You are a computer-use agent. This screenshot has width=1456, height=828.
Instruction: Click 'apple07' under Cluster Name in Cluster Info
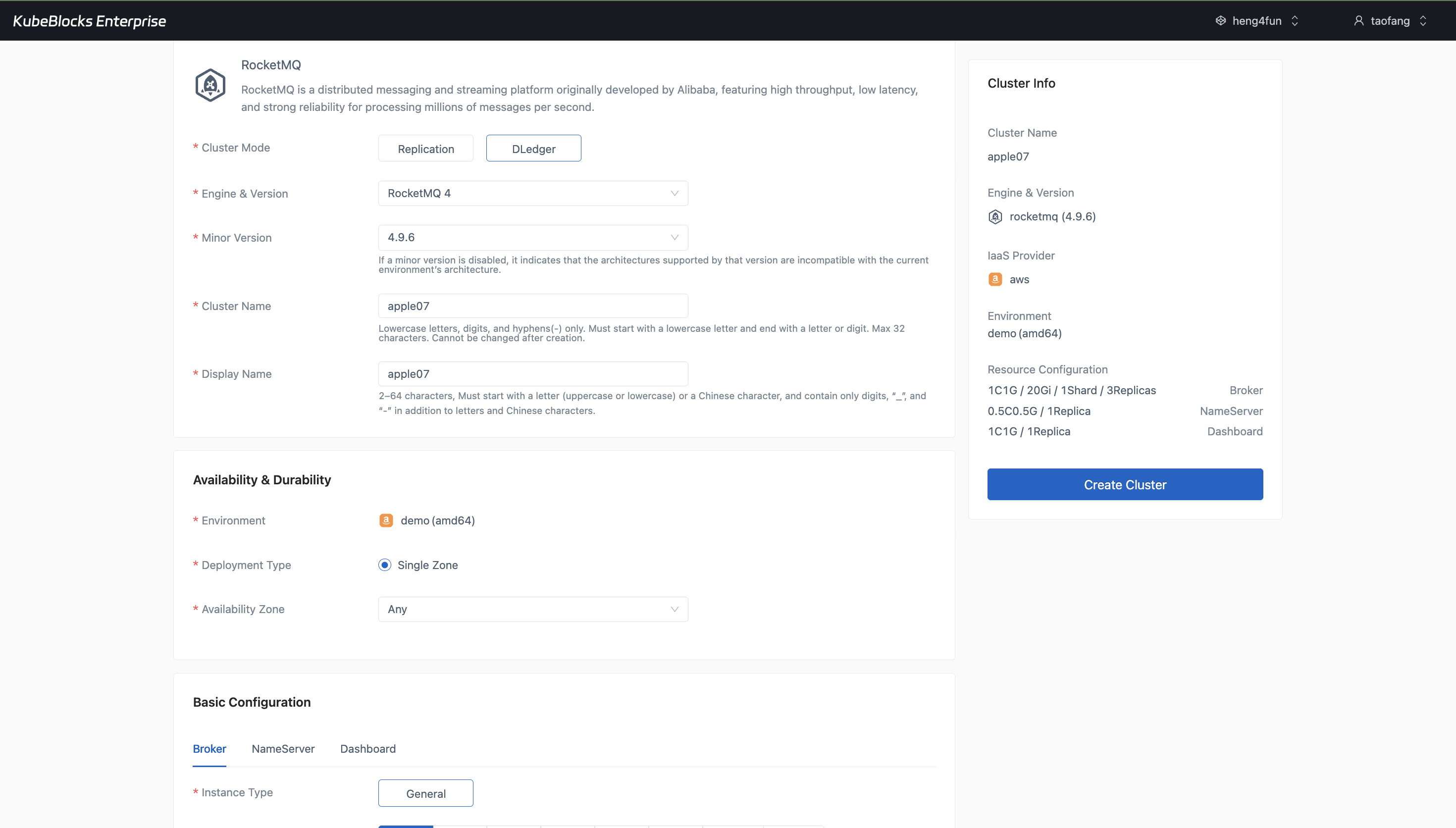point(1008,156)
